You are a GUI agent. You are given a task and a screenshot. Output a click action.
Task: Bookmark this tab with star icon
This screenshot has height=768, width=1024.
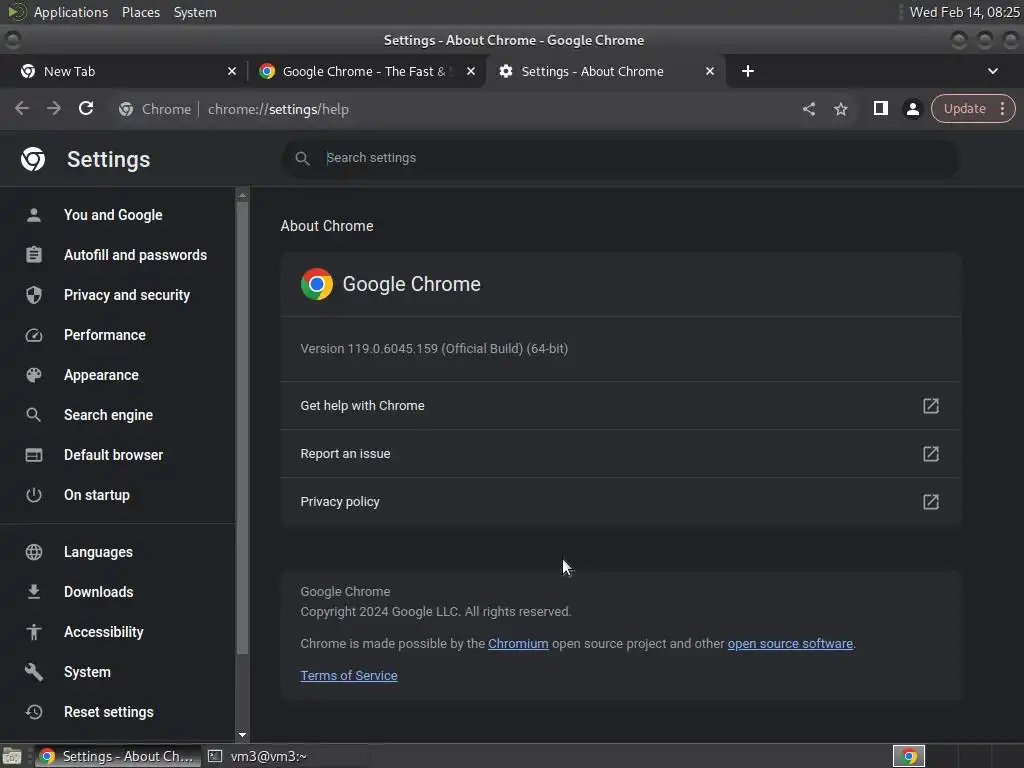[841, 109]
